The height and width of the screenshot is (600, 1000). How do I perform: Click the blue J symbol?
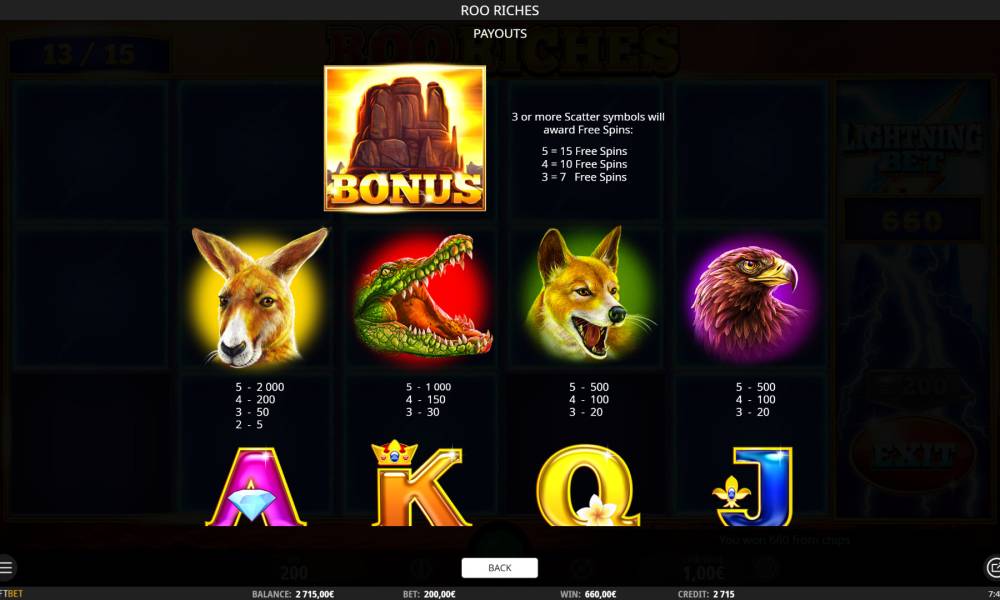click(753, 486)
